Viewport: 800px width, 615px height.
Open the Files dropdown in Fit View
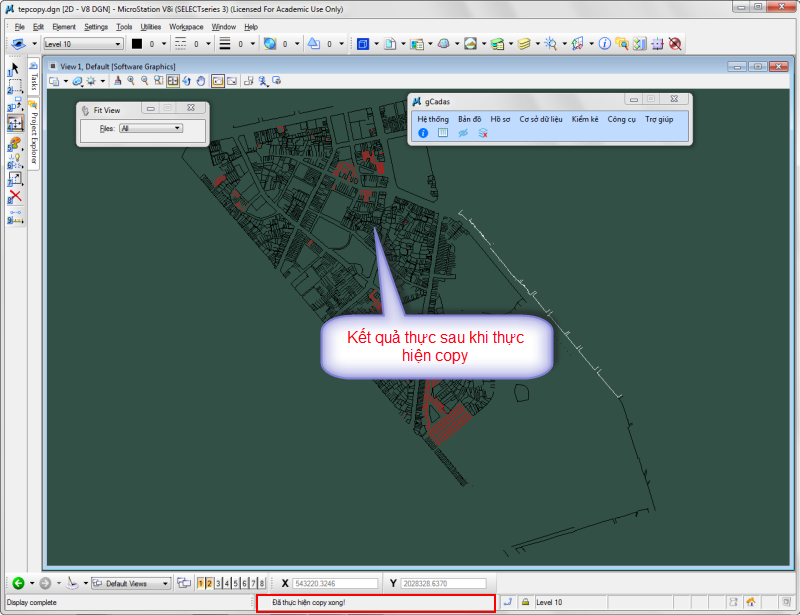[x=150, y=128]
